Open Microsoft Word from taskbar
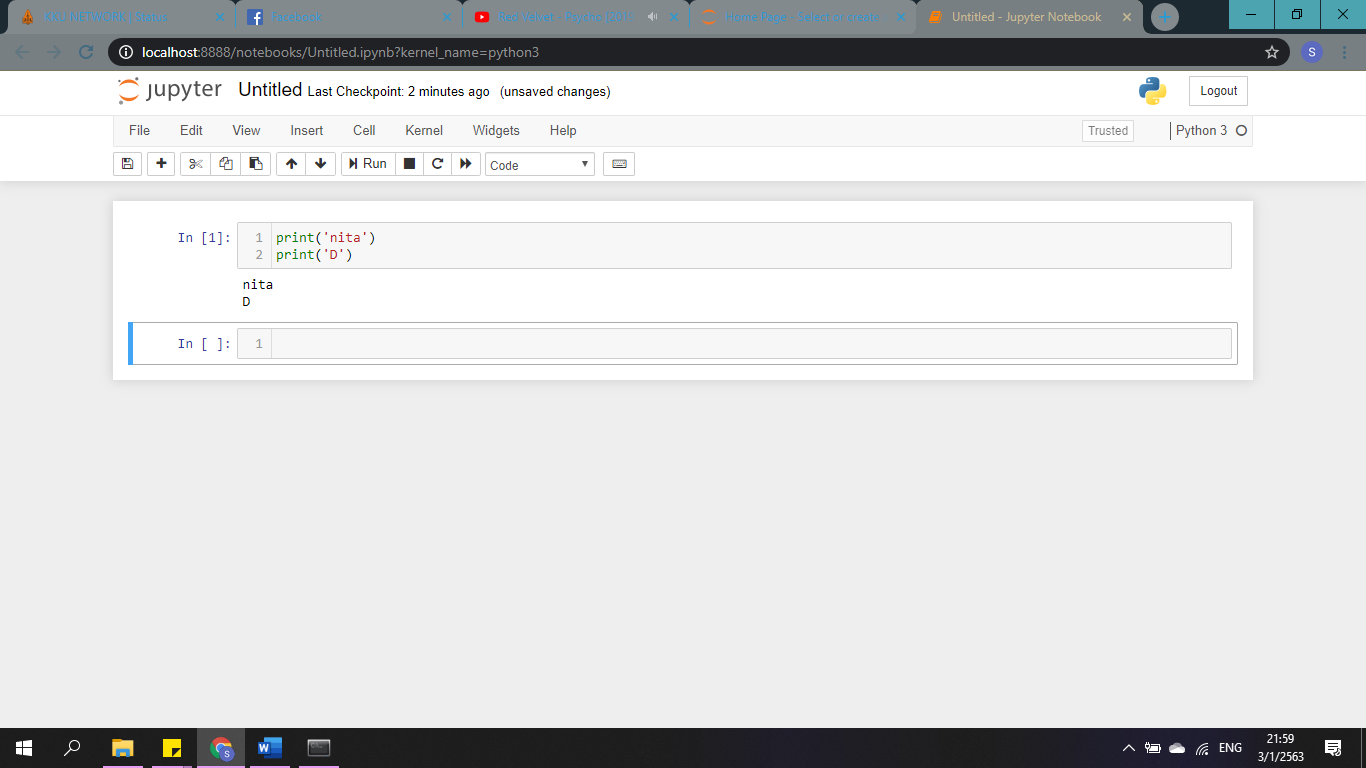This screenshot has height=768, width=1366. tap(269, 748)
